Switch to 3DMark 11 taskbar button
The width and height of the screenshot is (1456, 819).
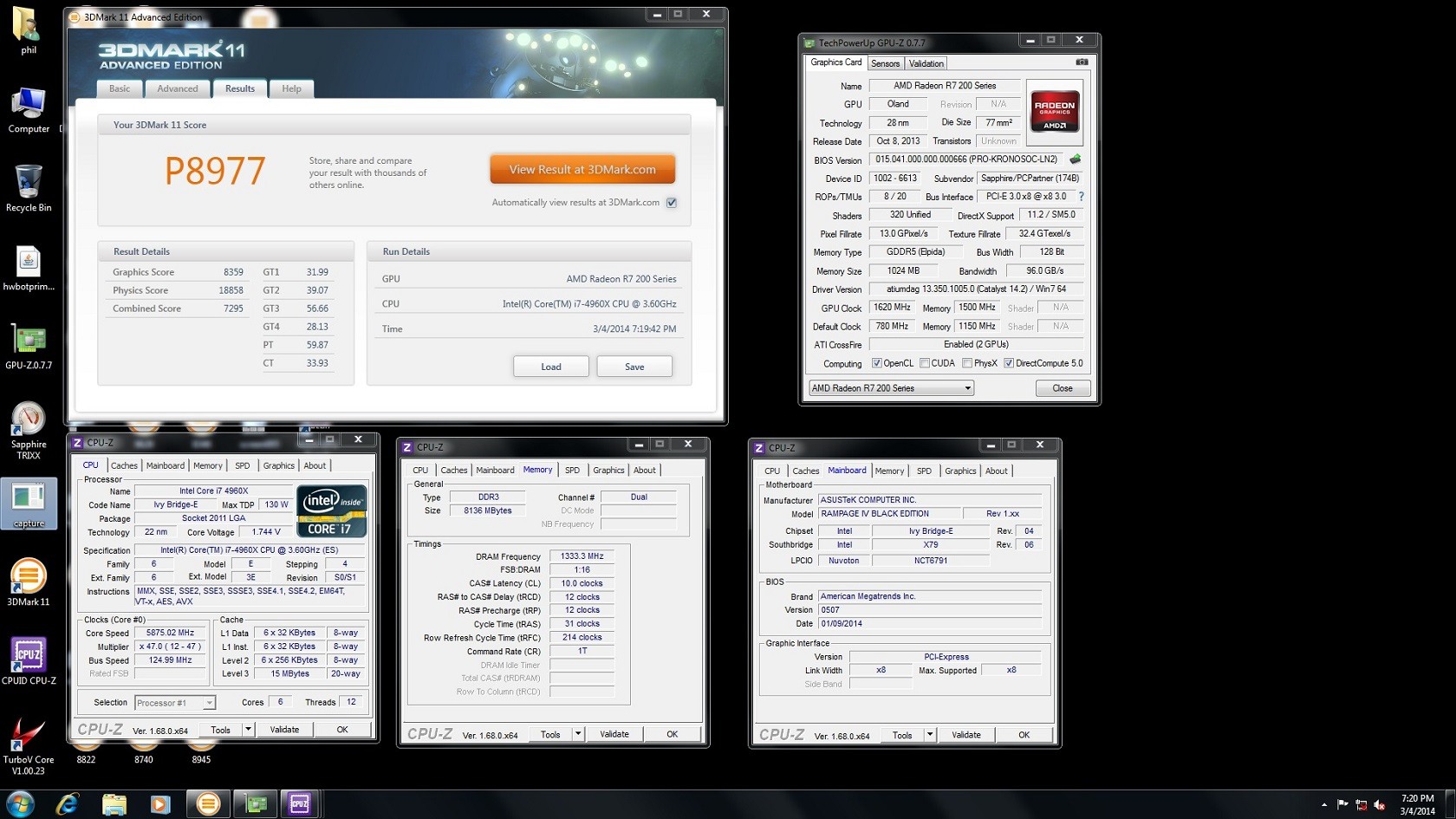(208, 804)
